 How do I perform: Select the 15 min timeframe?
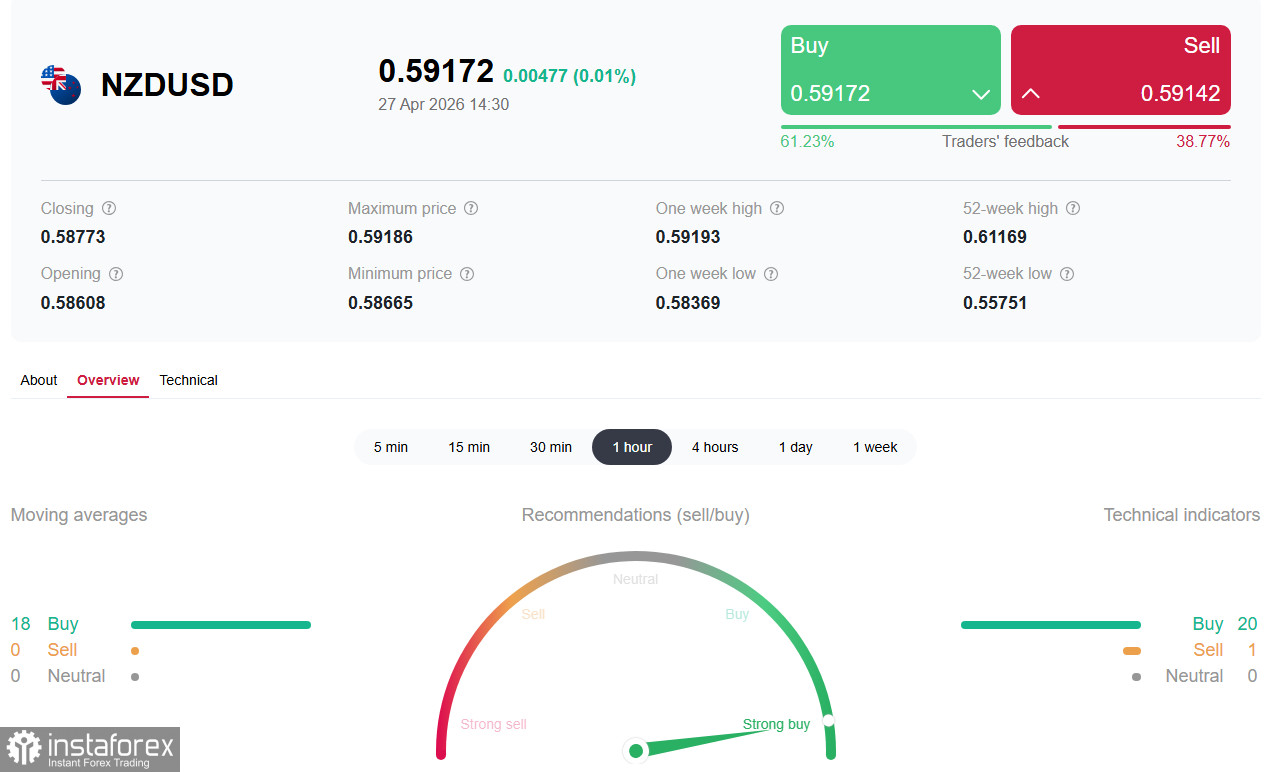[469, 447]
